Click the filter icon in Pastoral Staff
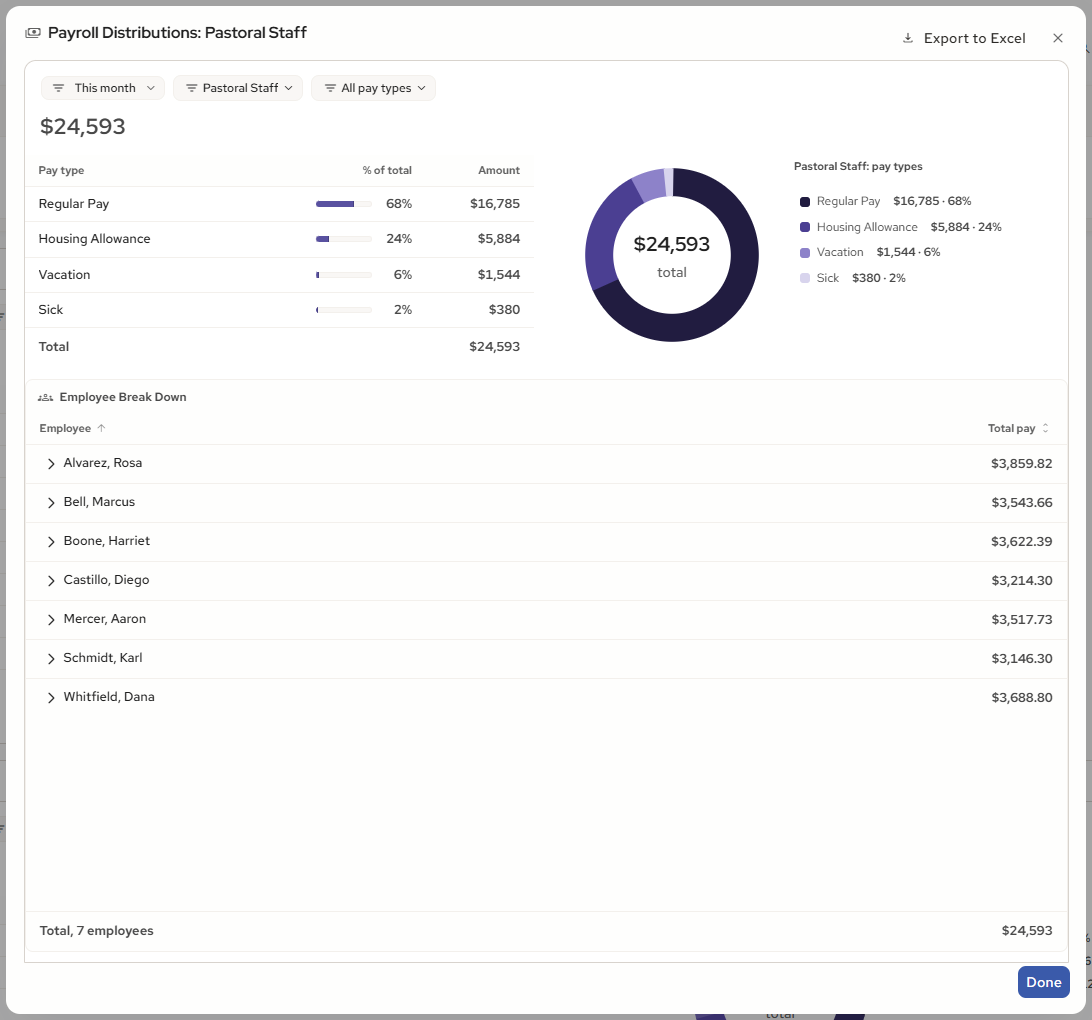Image resolution: width=1092 pixels, height=1020 pixels. click(x=192, y=88)
